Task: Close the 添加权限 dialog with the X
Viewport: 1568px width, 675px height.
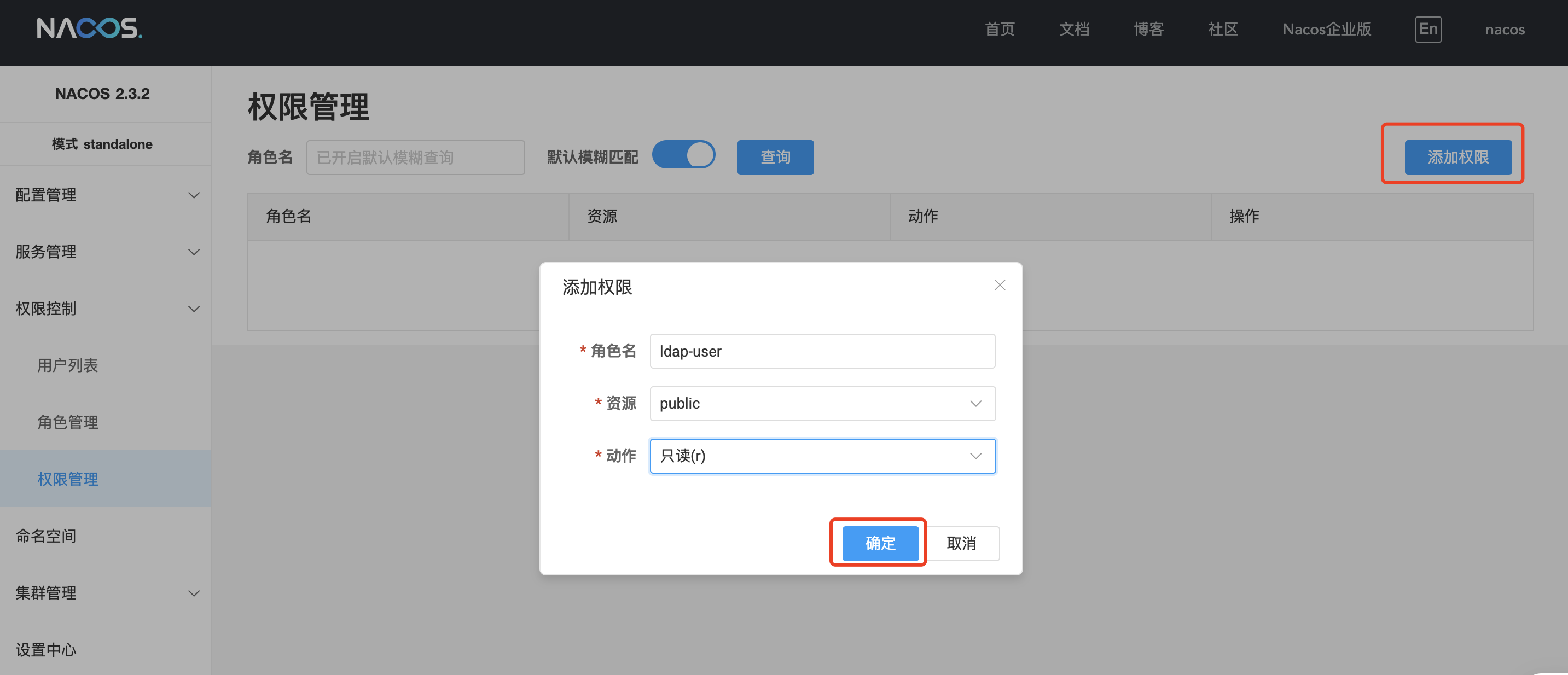Action: pos(1000,285)
